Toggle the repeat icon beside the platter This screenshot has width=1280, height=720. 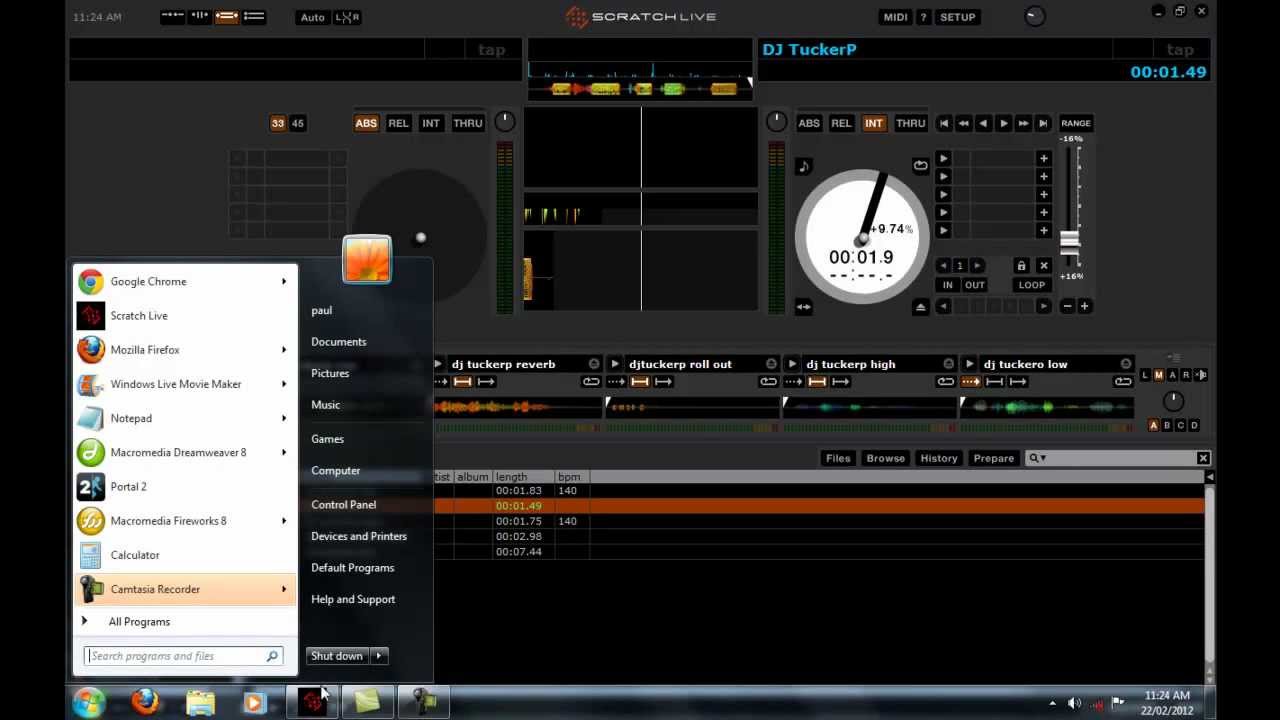(920, 166)
